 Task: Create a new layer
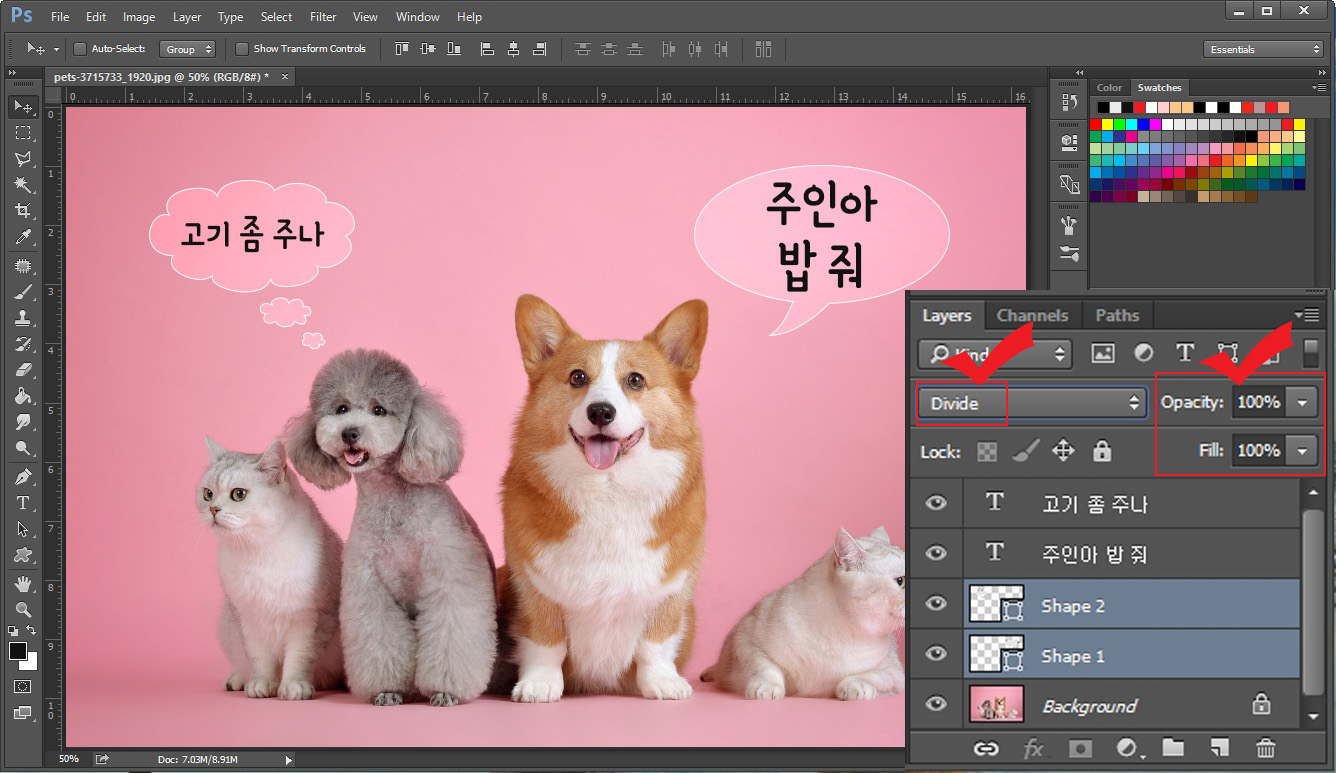1218,748
